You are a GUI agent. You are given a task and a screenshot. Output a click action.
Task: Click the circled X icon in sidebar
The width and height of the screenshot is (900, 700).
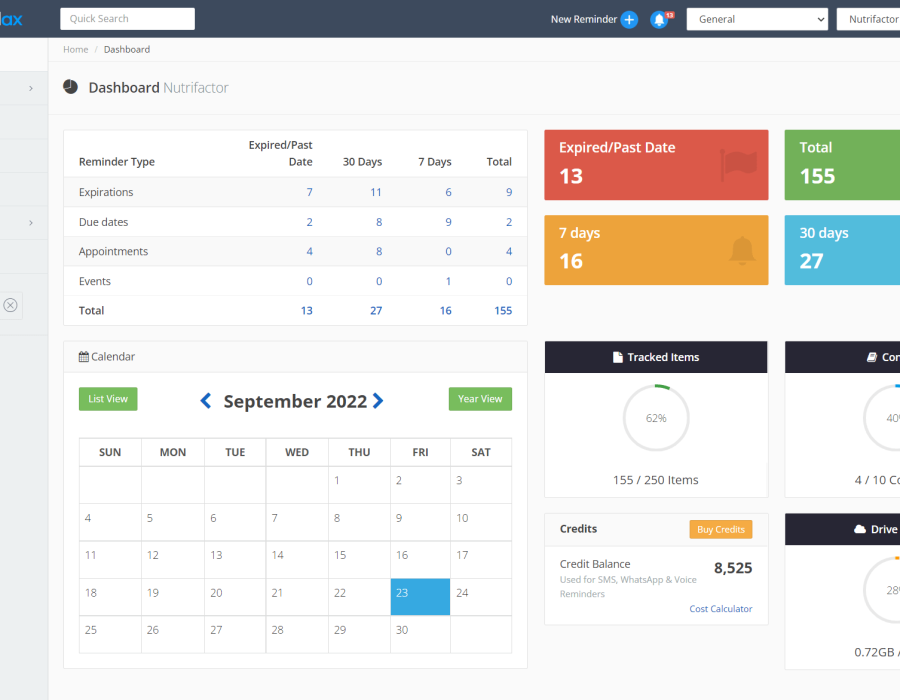[10, 305]
